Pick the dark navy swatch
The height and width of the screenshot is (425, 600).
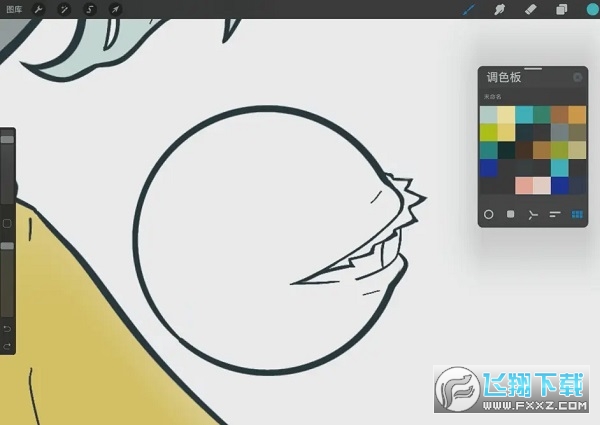[577, 186]
